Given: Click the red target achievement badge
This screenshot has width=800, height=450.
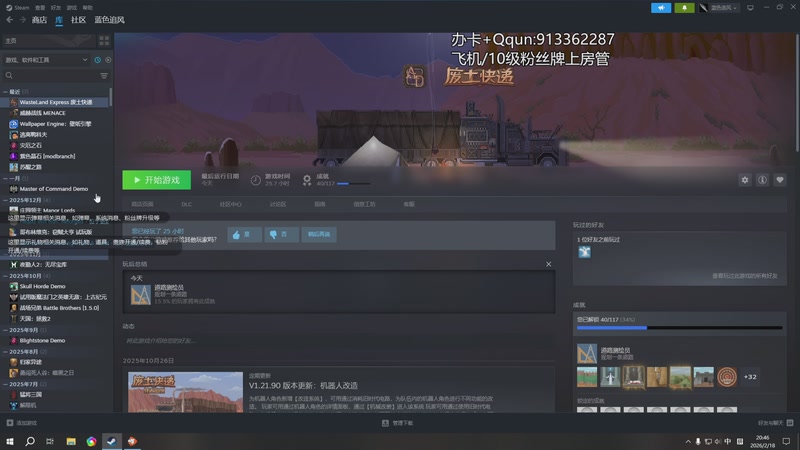Looking at the screenshot, I should tap(727, 377).
